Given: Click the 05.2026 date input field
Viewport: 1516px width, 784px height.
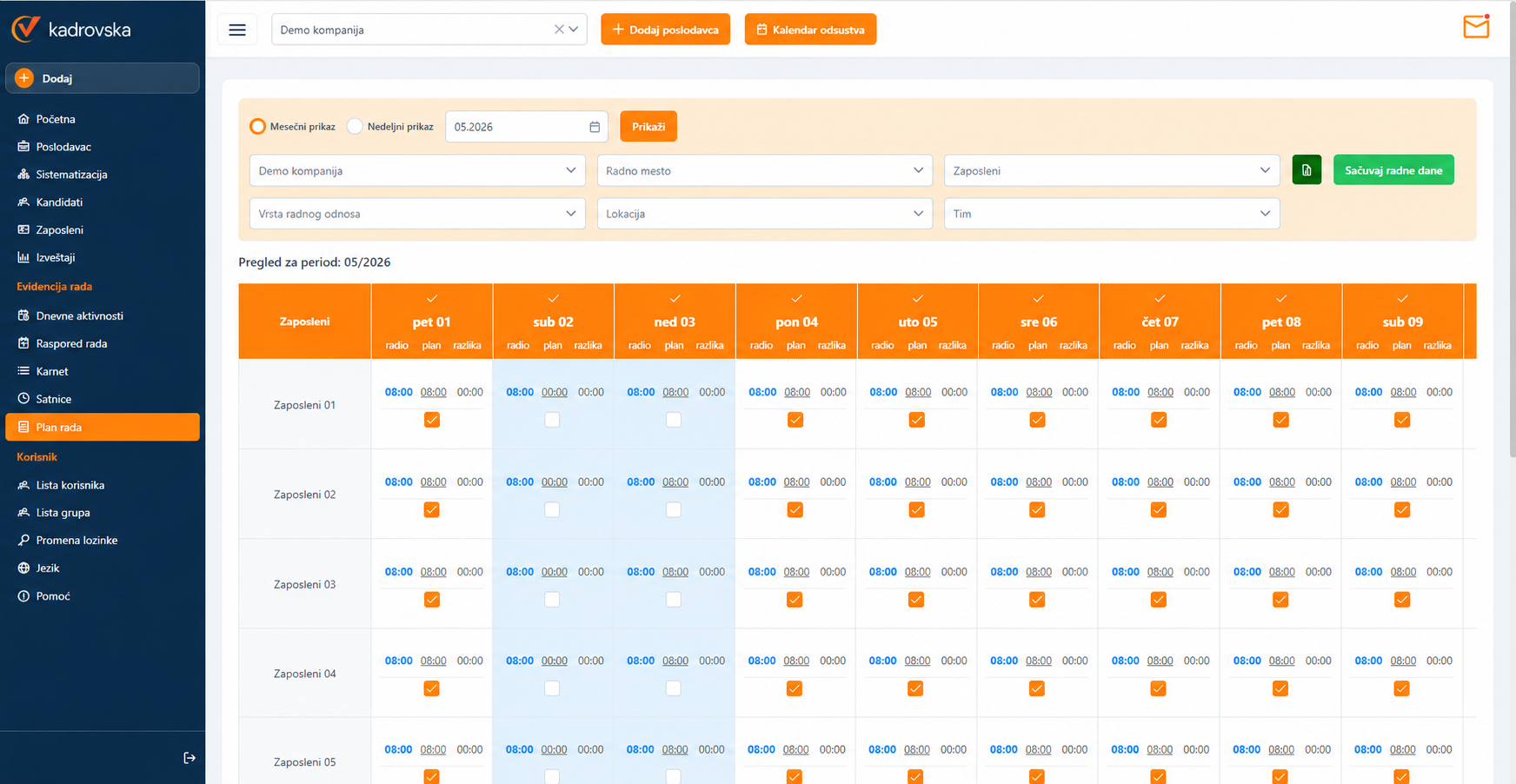Looking at the screenshot, I should pos(526,127).
